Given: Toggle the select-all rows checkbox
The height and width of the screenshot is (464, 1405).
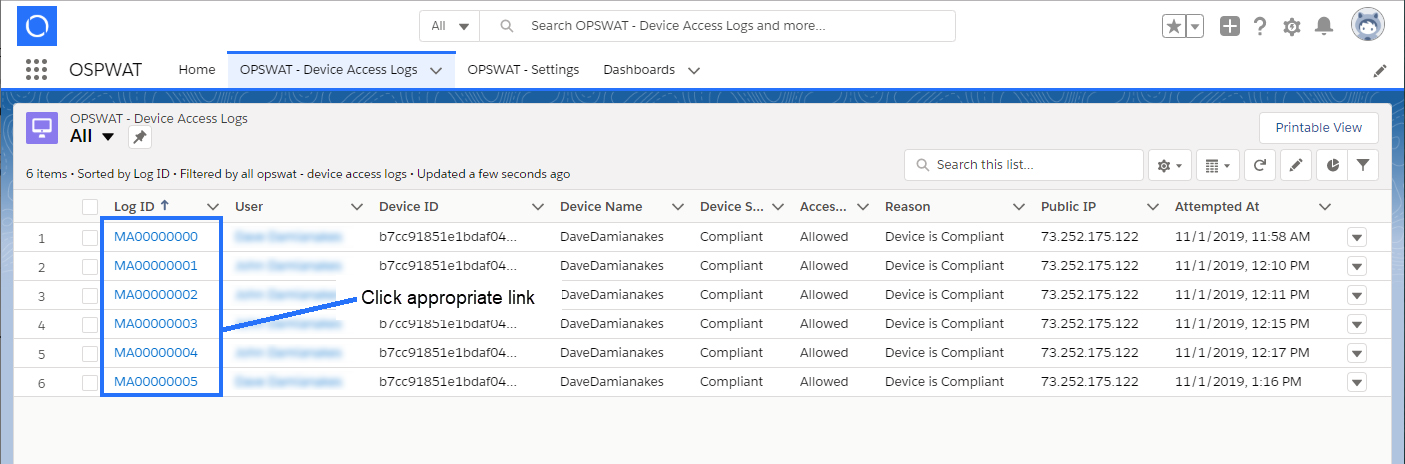Looking at the screenshot, I should tap(90, 207).
